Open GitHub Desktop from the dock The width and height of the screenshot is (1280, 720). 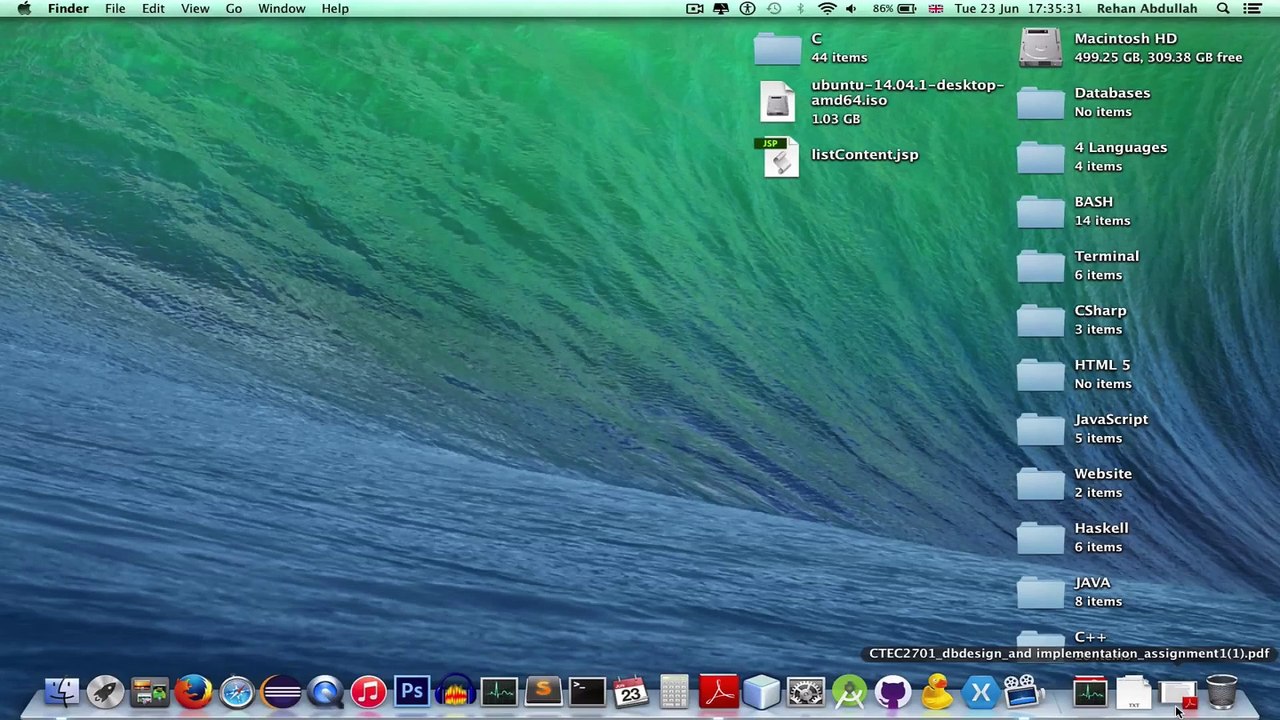pos(893,691)
